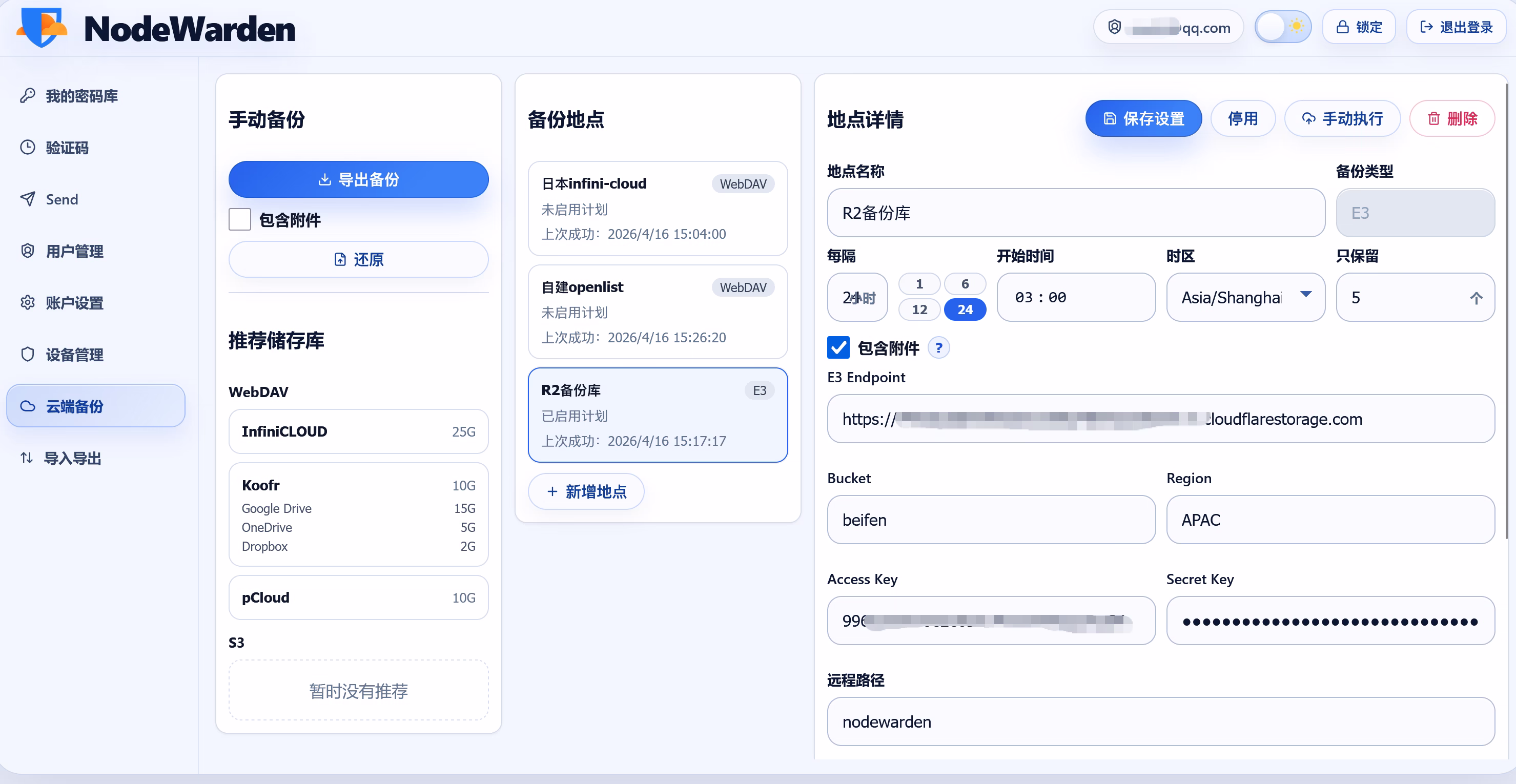Check 包含附件 under 手动备份
1516x784 pixels.
tap(239, 219)
